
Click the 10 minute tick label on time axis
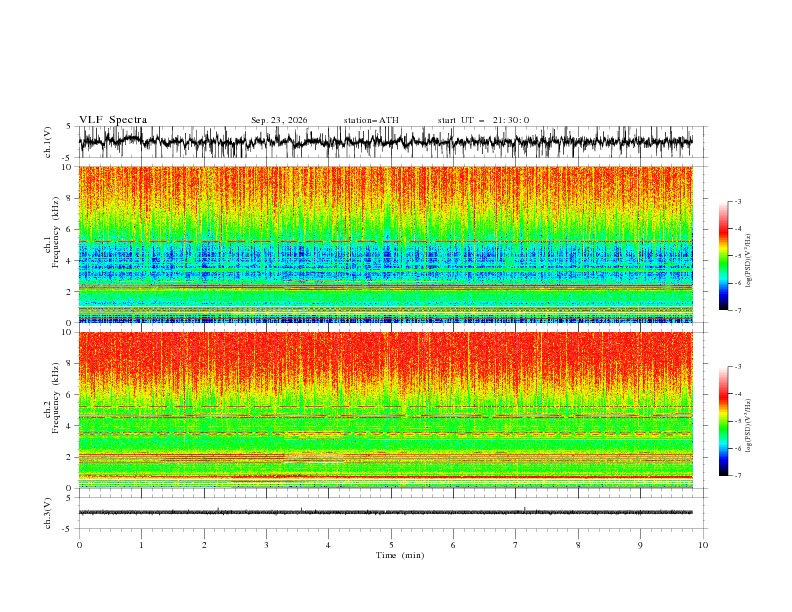703,545
